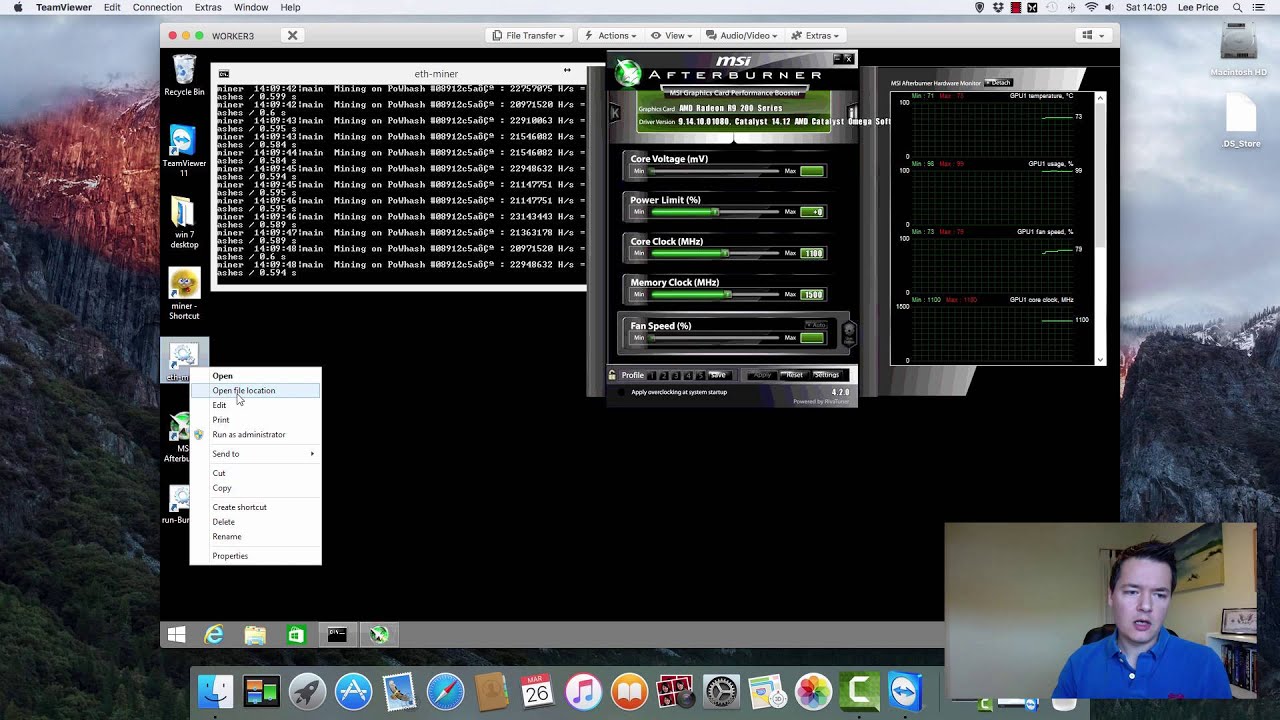Screen dimensions: 1280x720
Task: Launch Internet Explorer from the Windows taskbar
Action: pos(214,635)
